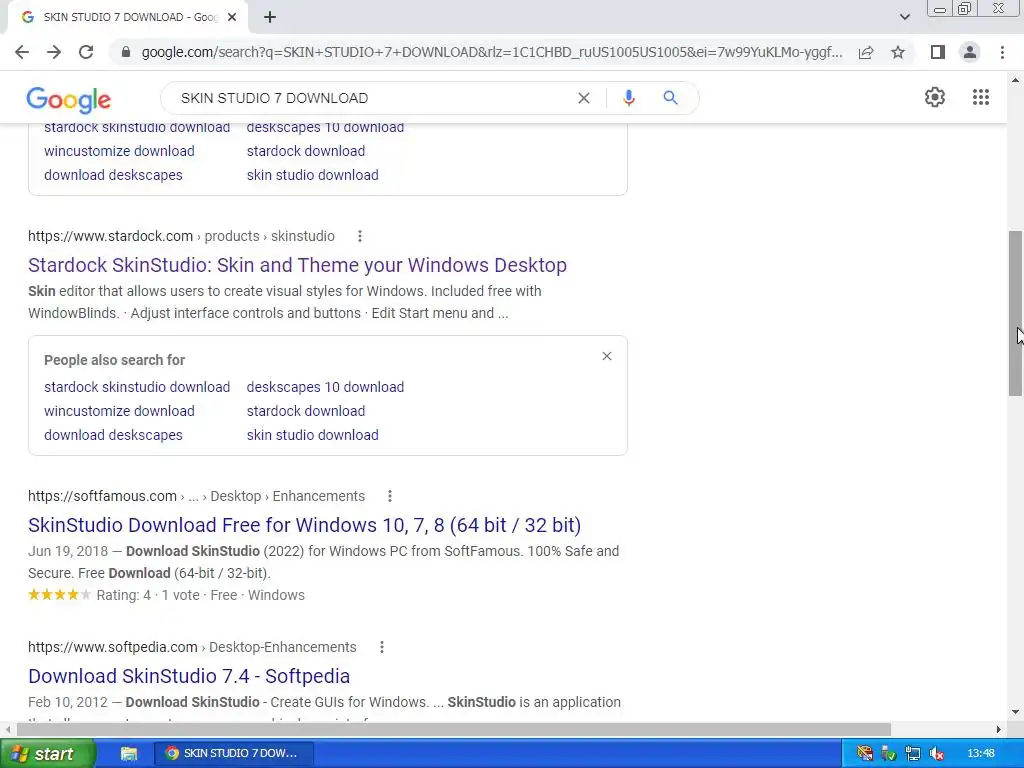The width and height of the screenshot is (1024, 768).
Task: Select 'stardock download' in the upper box
Action: pyautogui.click(x=306, y=152)
